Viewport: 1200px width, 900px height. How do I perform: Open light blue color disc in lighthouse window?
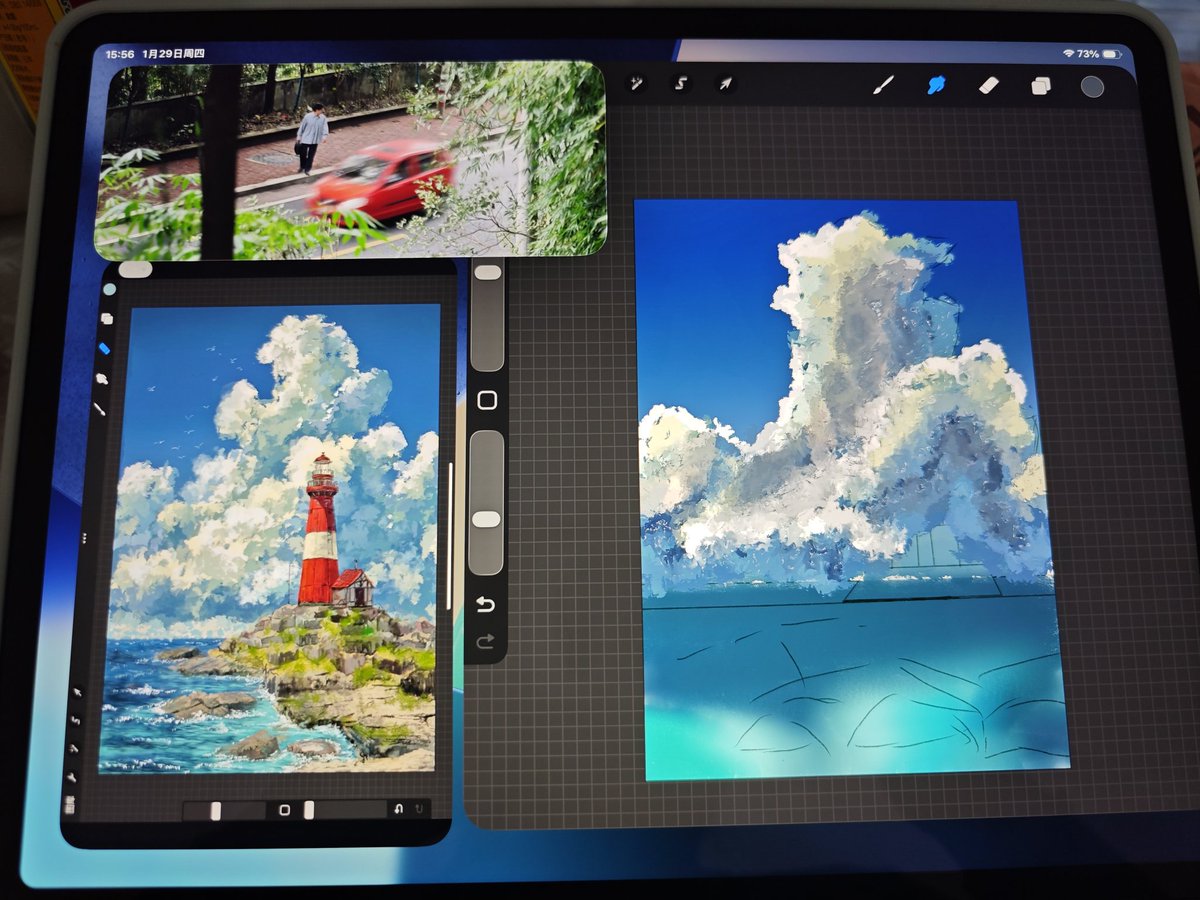click(109, 289)
